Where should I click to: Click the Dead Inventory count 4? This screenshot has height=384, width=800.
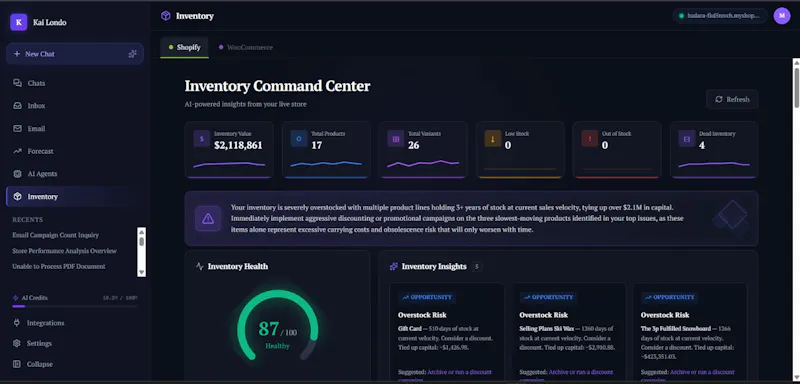pyautogui.click(x=702, y=145)
